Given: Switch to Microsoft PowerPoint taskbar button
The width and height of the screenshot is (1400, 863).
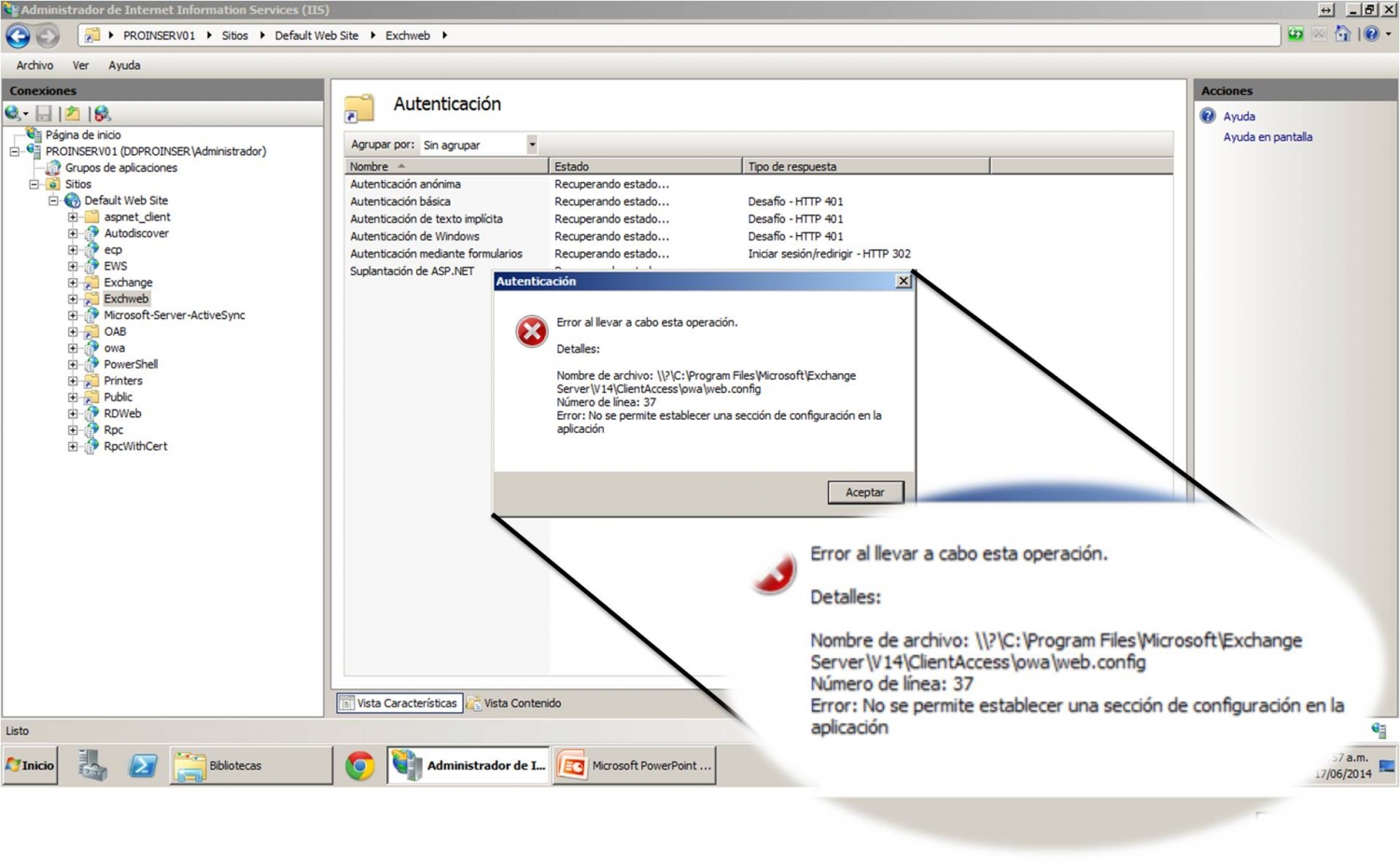Looking at the screenshot, I should [x=635, y=766].
